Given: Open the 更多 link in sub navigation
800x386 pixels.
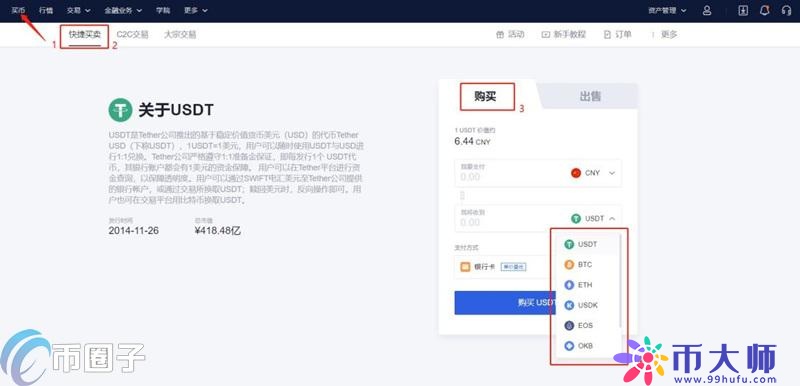Looking at the screenshot, I should 669,35.
